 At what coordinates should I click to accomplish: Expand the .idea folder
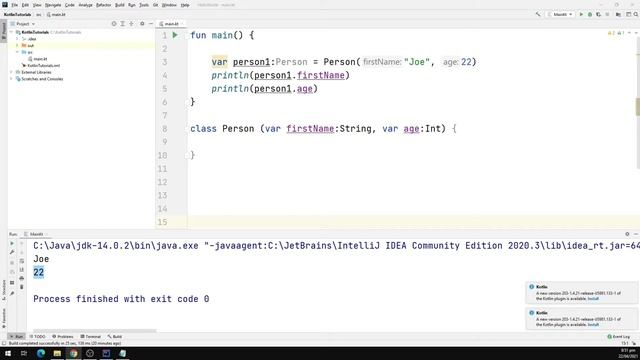(17, 39)
